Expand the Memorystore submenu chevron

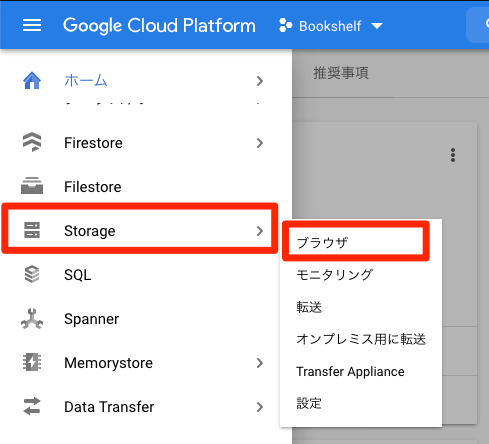click(x=260, y=363)
